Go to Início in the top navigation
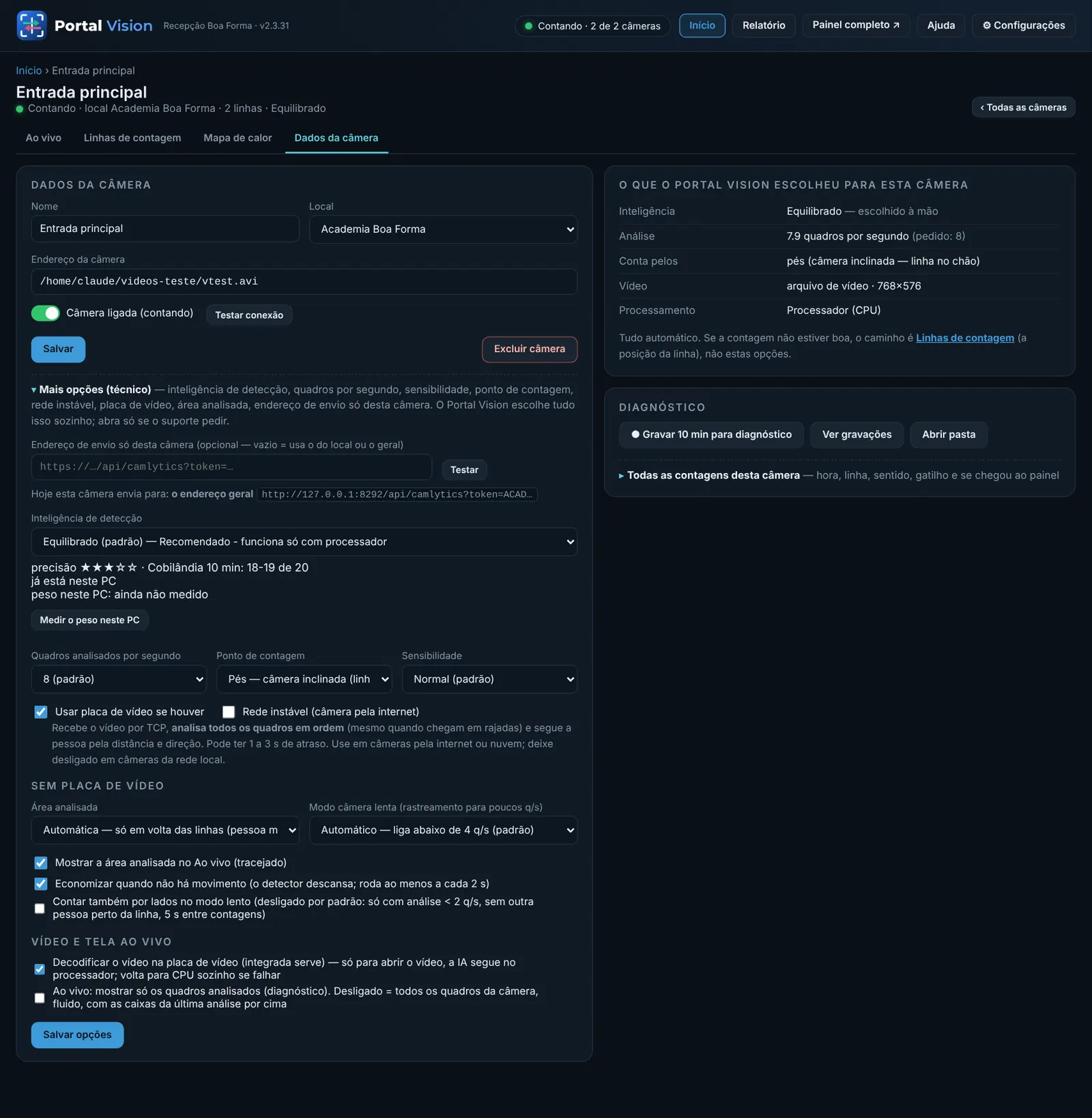1092x1118 pixels. 702,25
